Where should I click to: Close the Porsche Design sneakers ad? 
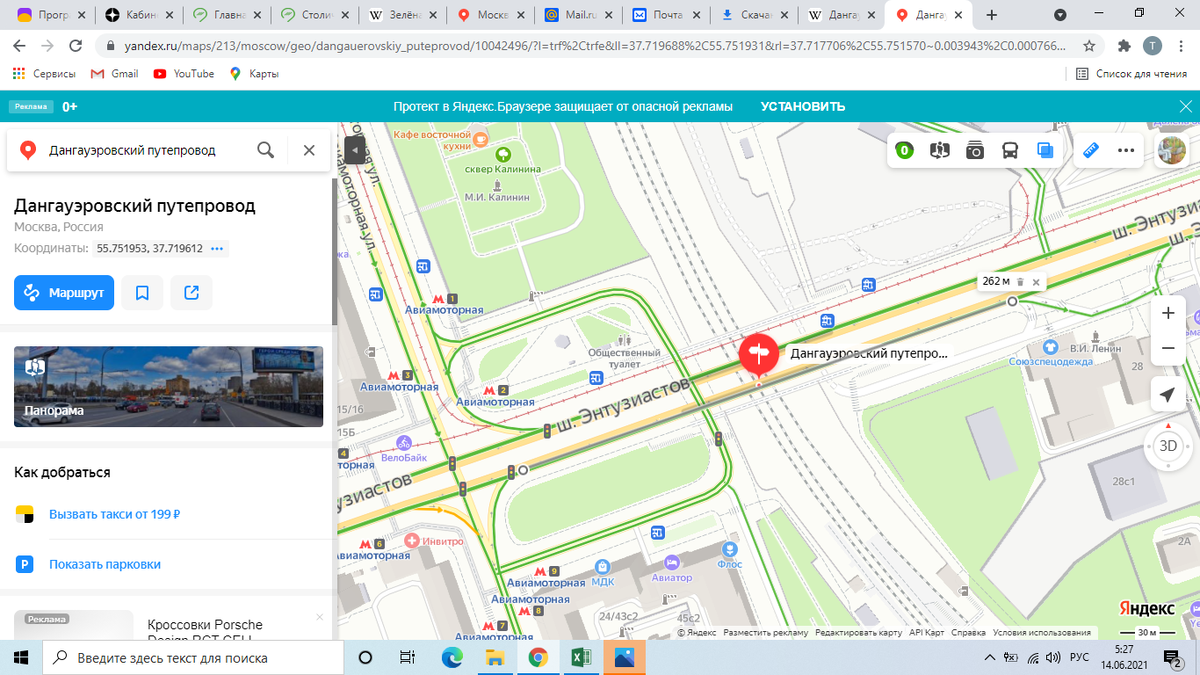coord(319,617)
